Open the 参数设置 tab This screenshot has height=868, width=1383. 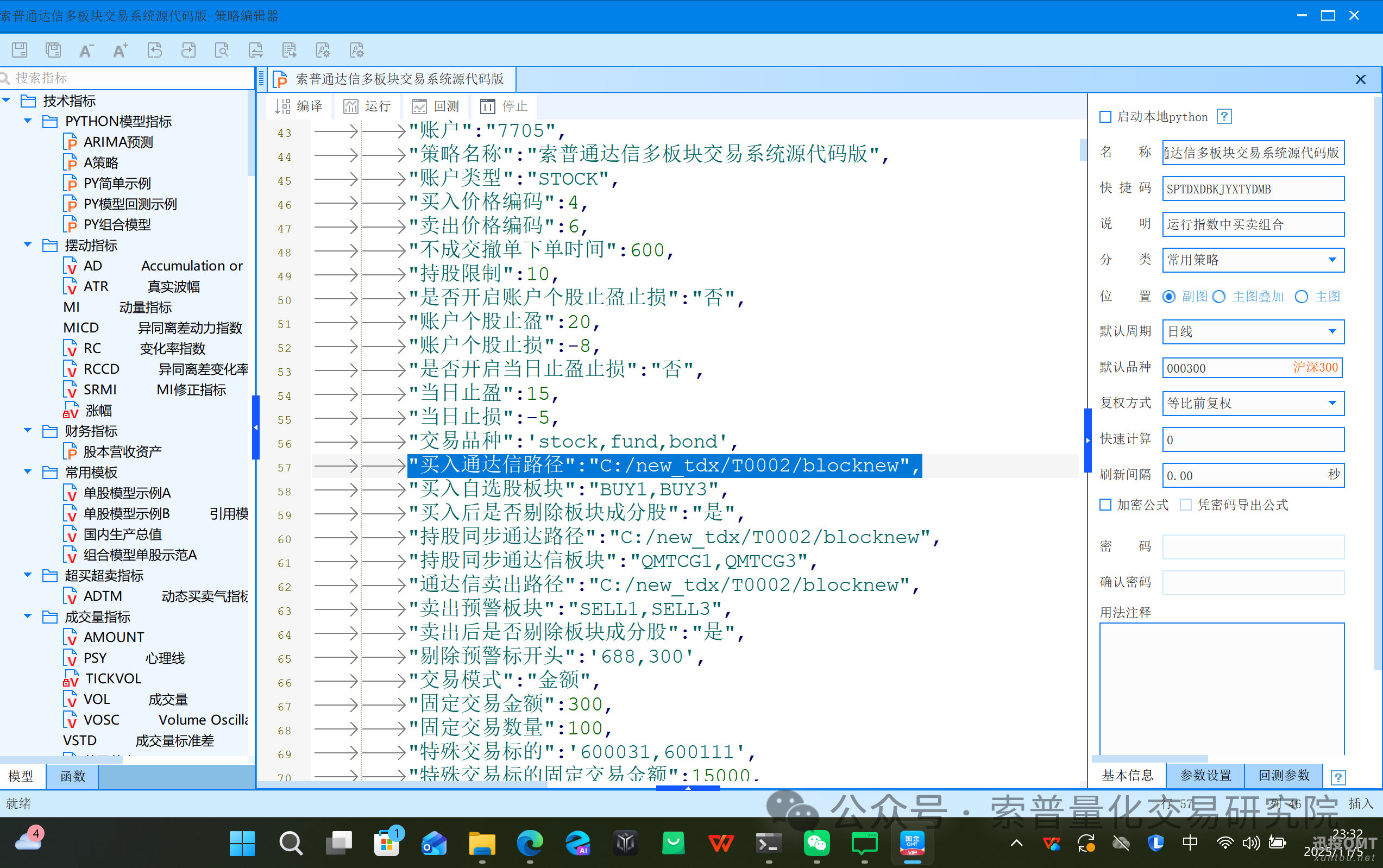(1204, 775)
